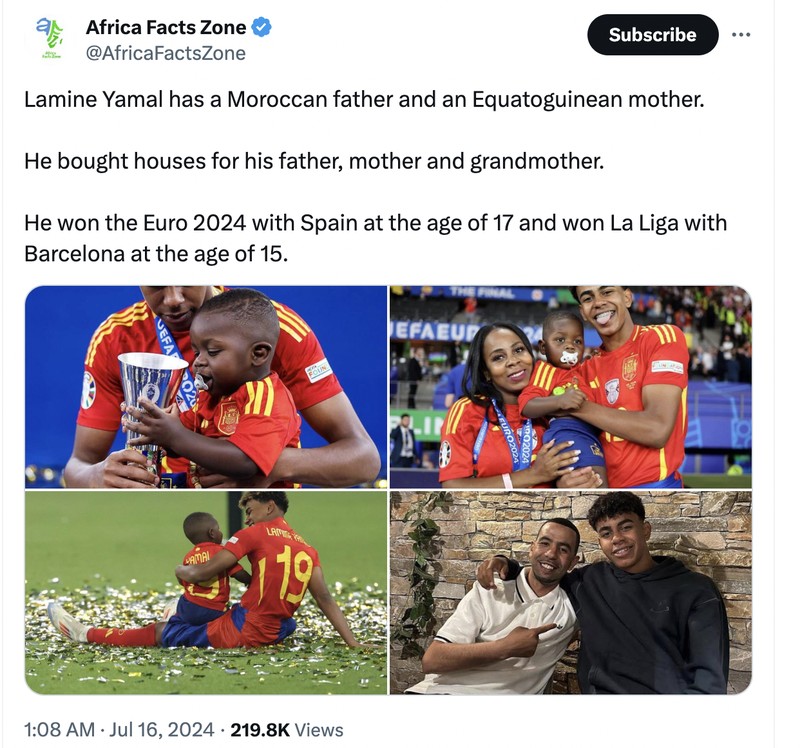Click the Views label

click(x=319, y=730)
